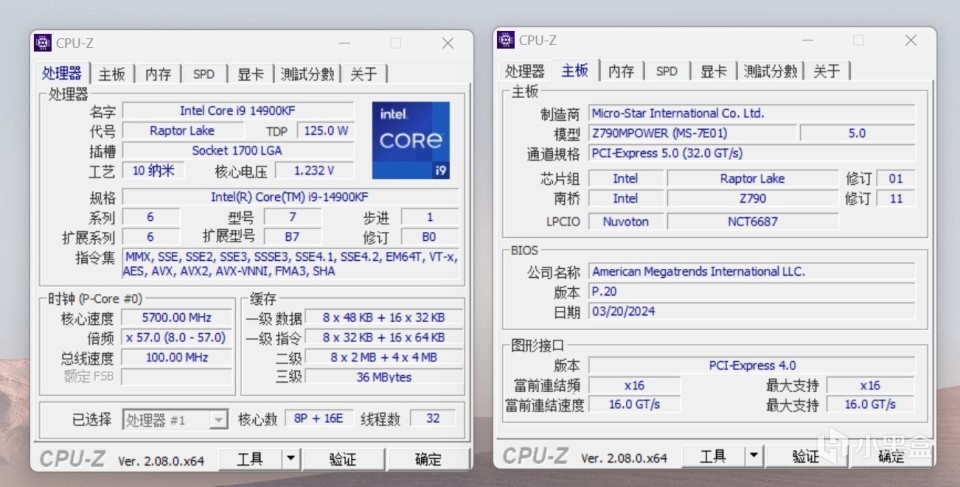Click L3 cache 36 MBytes value
960x487 pixels.
(x=384, y=377)
